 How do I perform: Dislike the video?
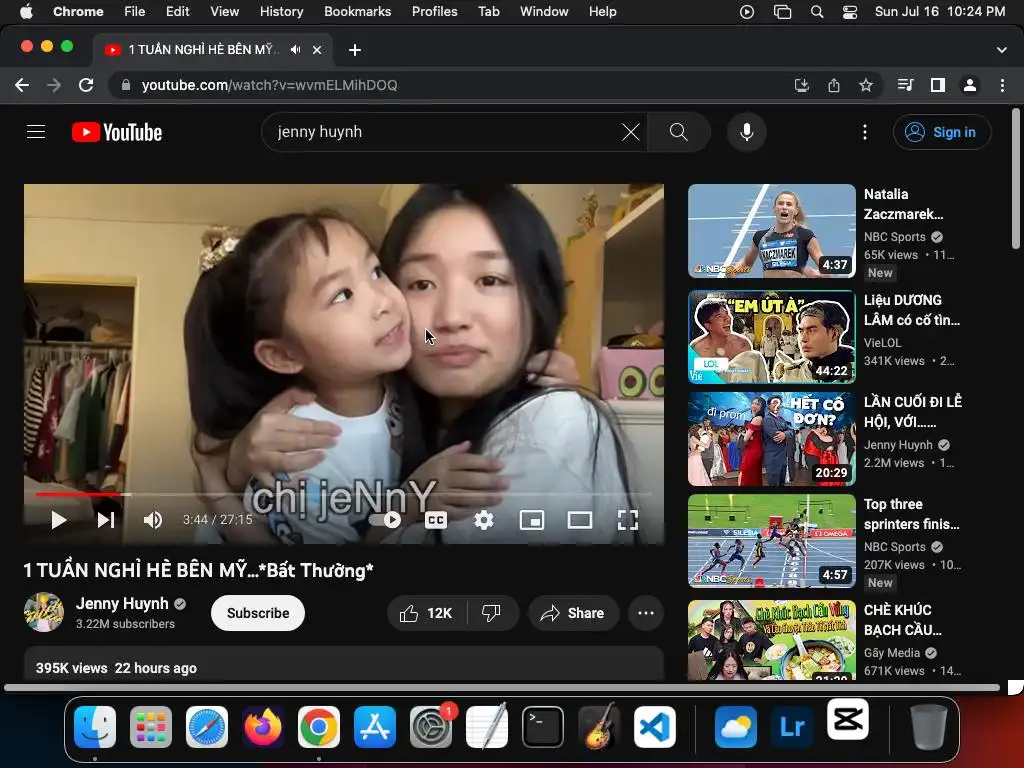click(x=492, y=613)
